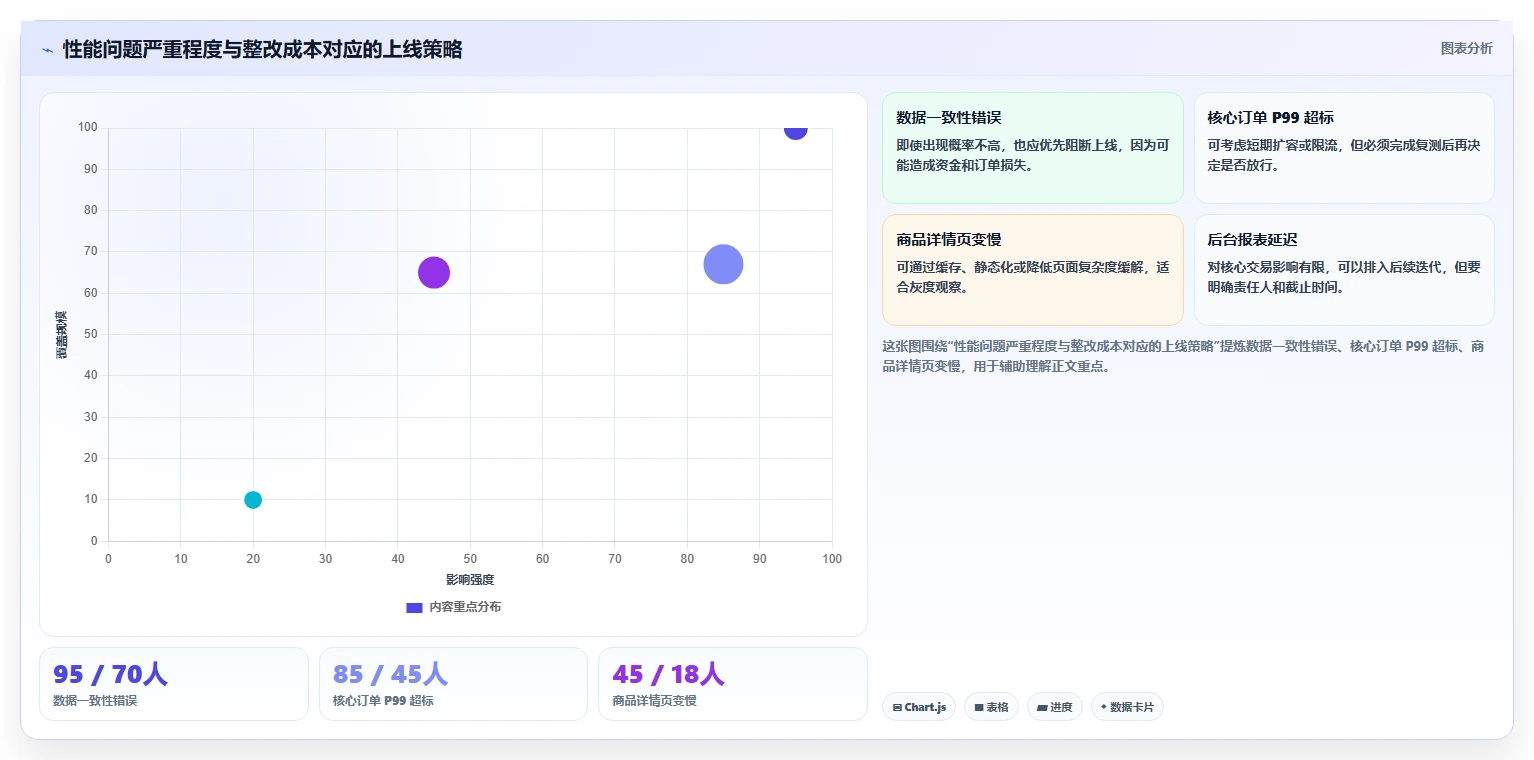Click the main title 性能问题严重程度与整改成本对应的上线策略
Image resolution: width=1534 pixels, height=760 pixels.
(262, 50)
